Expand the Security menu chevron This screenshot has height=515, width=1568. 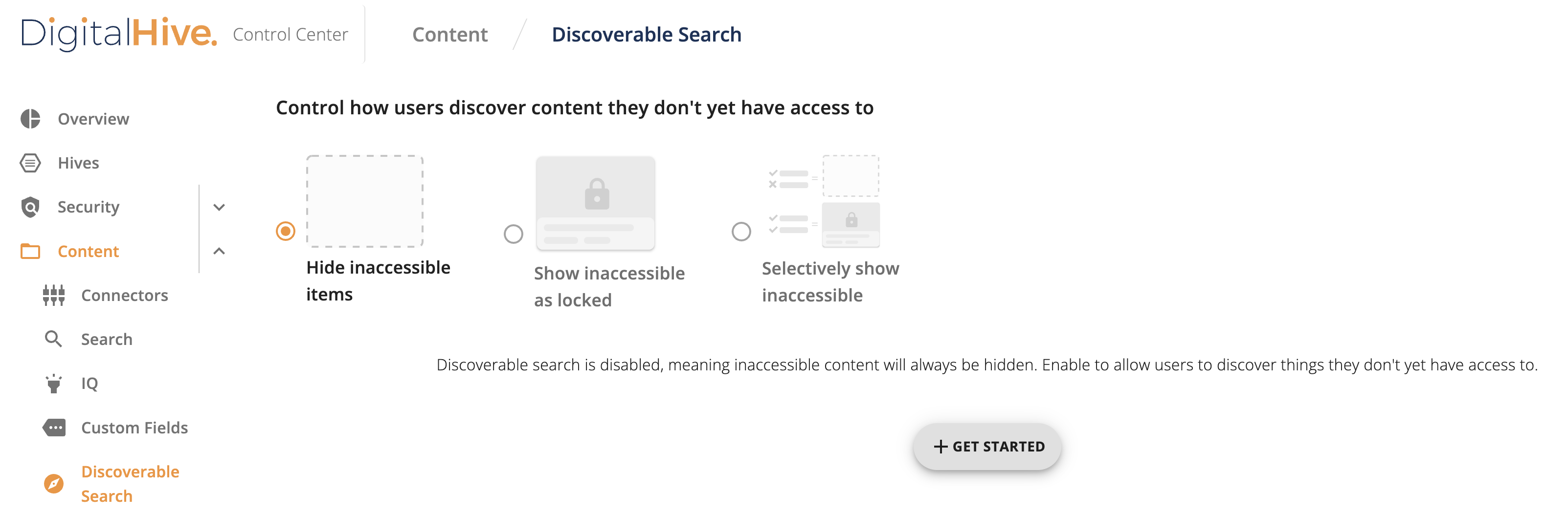pos(219,207)
